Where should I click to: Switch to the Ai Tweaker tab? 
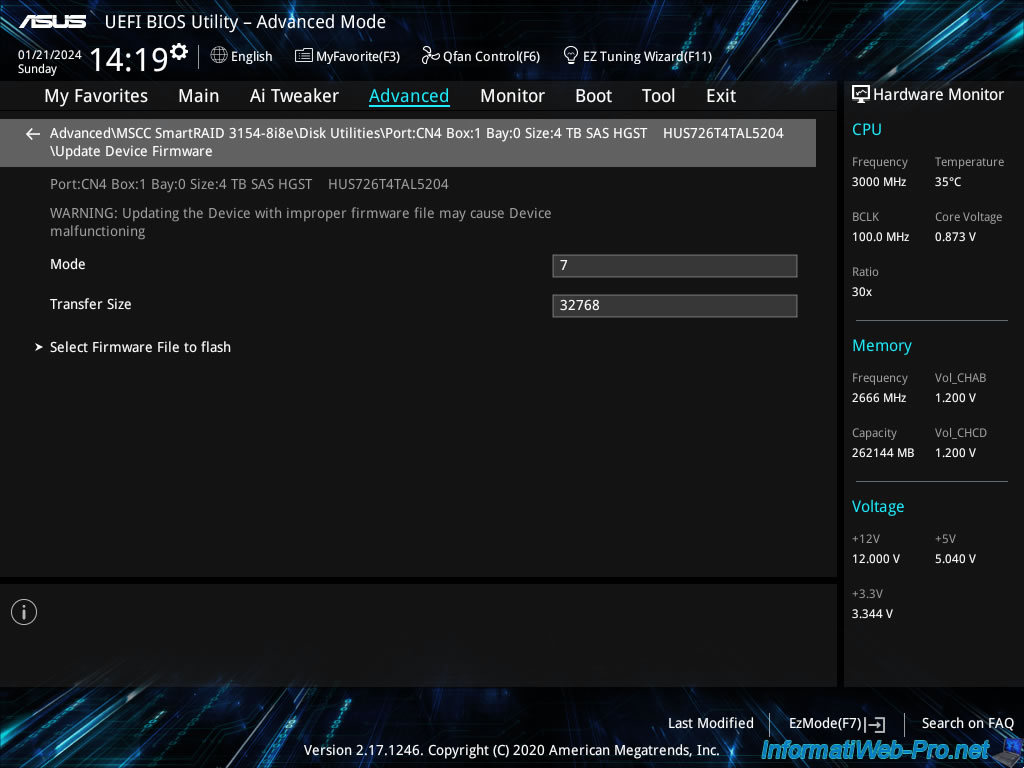click(x=294, y=96)
